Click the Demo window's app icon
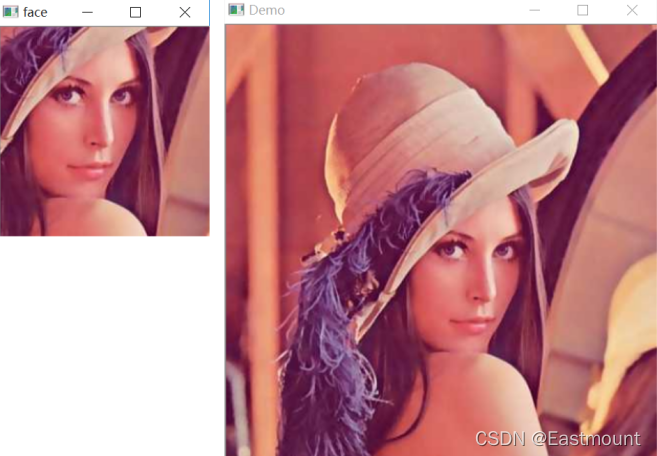Image resolution: width=657 pixels, height=456 pixels. [x=236, y=10]
